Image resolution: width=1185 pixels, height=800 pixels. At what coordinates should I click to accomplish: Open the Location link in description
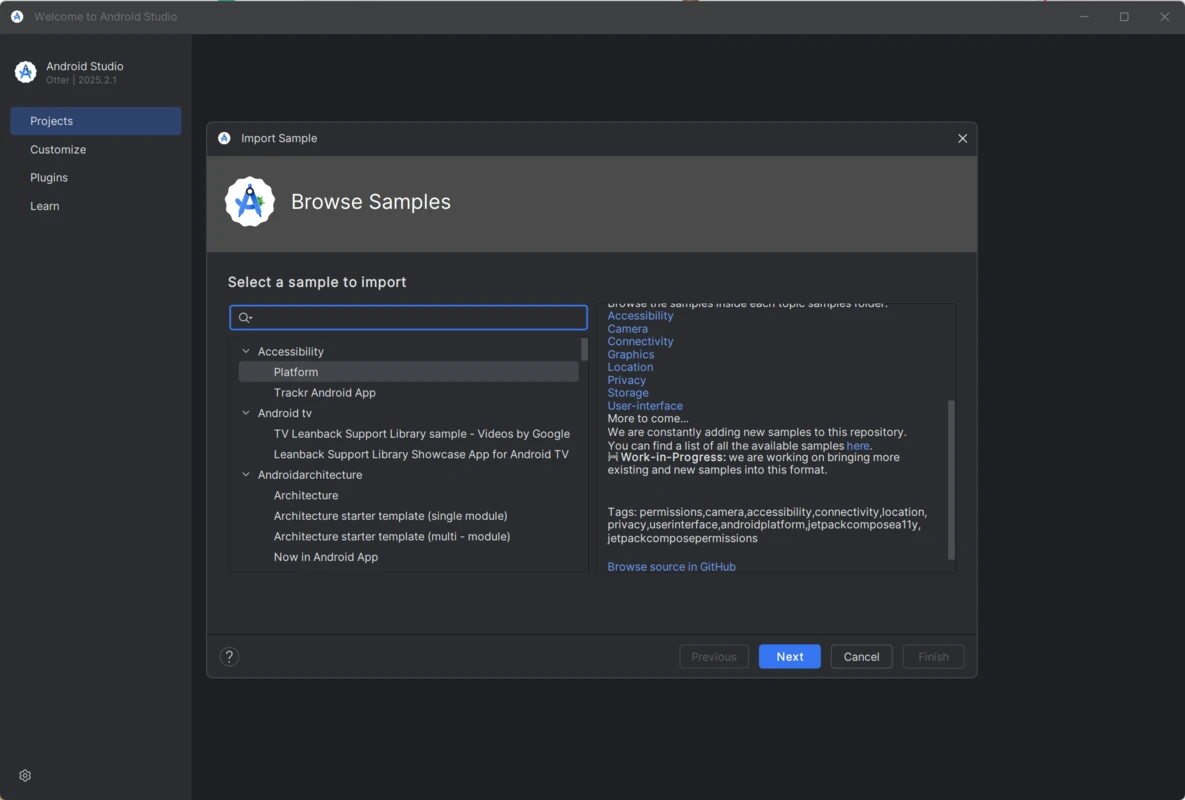point(630,367)
